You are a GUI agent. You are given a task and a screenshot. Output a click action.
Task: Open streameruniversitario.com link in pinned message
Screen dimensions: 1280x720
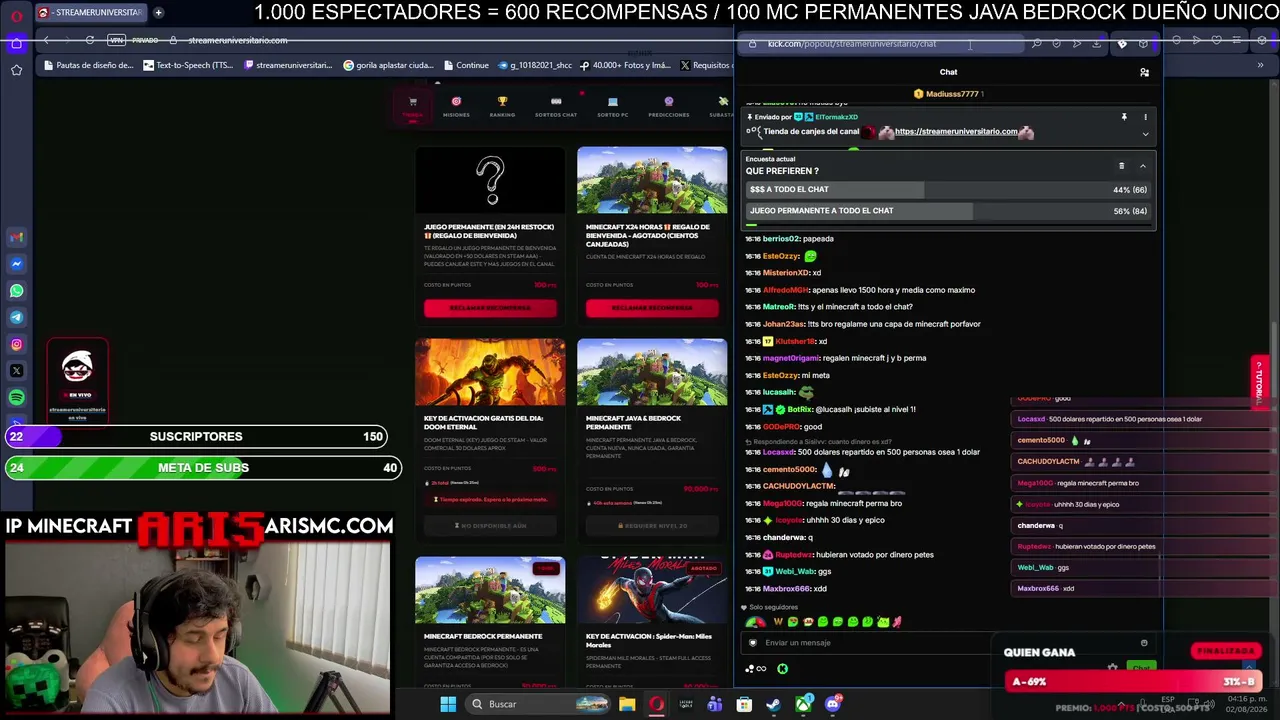point(956,131)
